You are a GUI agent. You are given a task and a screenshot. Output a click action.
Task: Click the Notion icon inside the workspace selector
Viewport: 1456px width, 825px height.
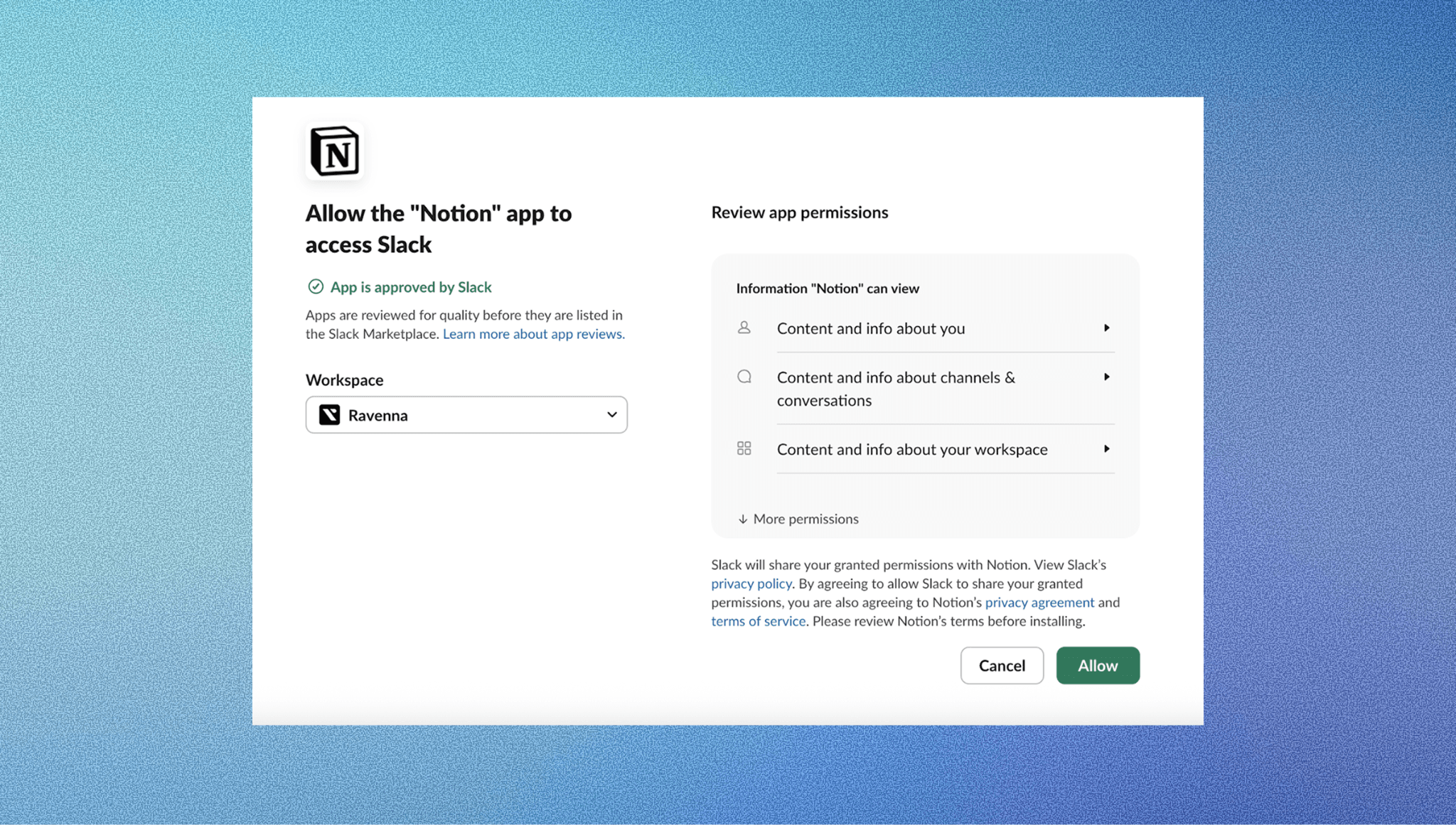point(331,415)
